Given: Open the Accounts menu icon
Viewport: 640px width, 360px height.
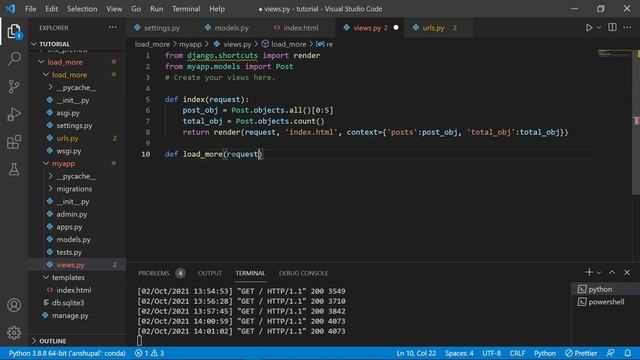Looking at the screenshot, I should point(14,305).
